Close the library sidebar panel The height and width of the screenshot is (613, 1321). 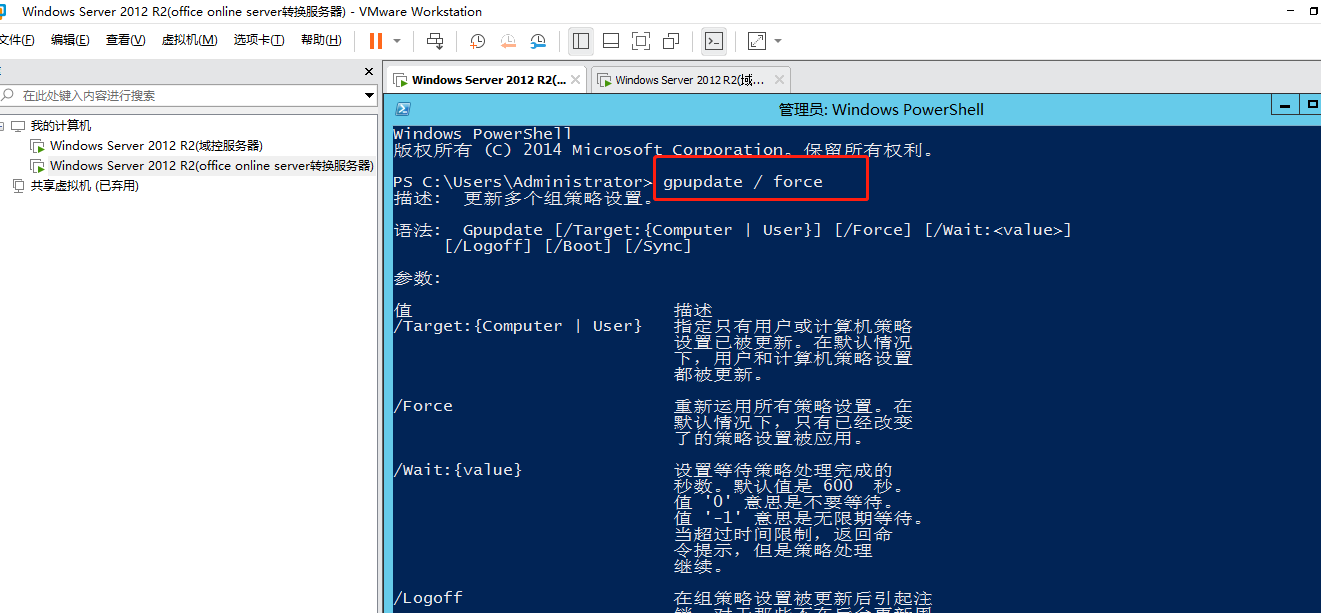(368, 72)
